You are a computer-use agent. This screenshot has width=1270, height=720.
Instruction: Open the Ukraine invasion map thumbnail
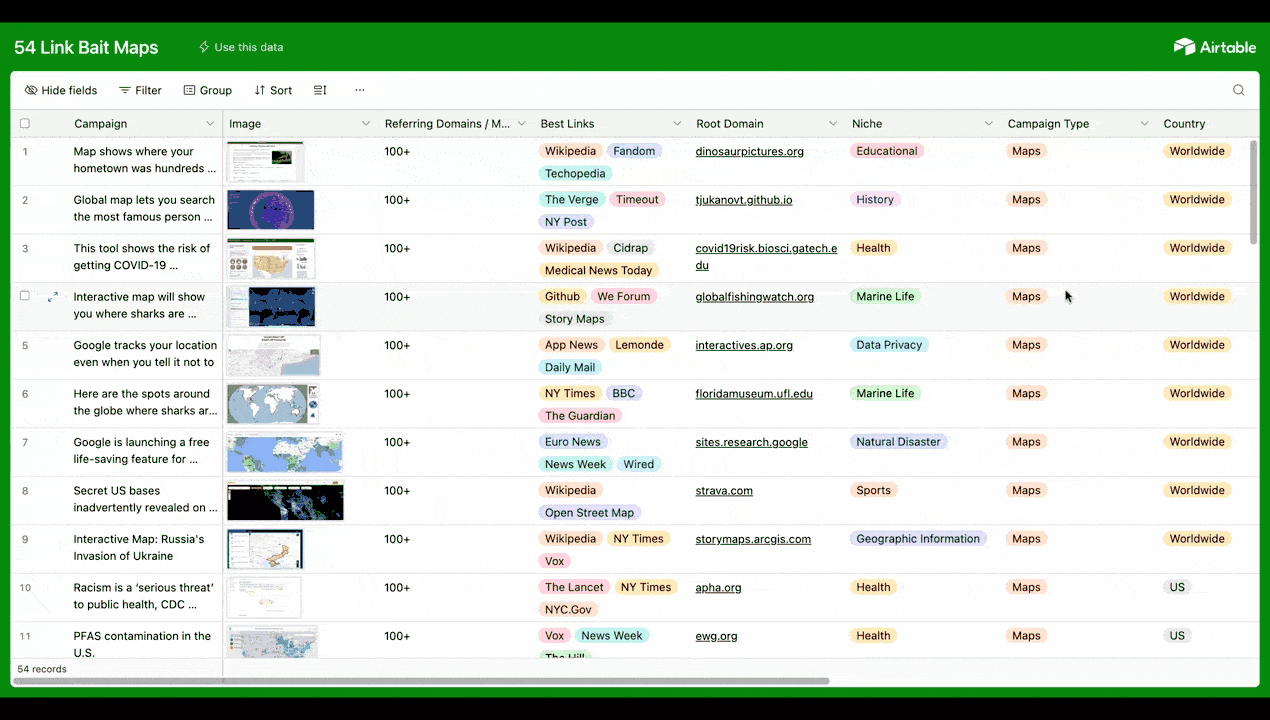pyautogui.click(x=265, y=549)
